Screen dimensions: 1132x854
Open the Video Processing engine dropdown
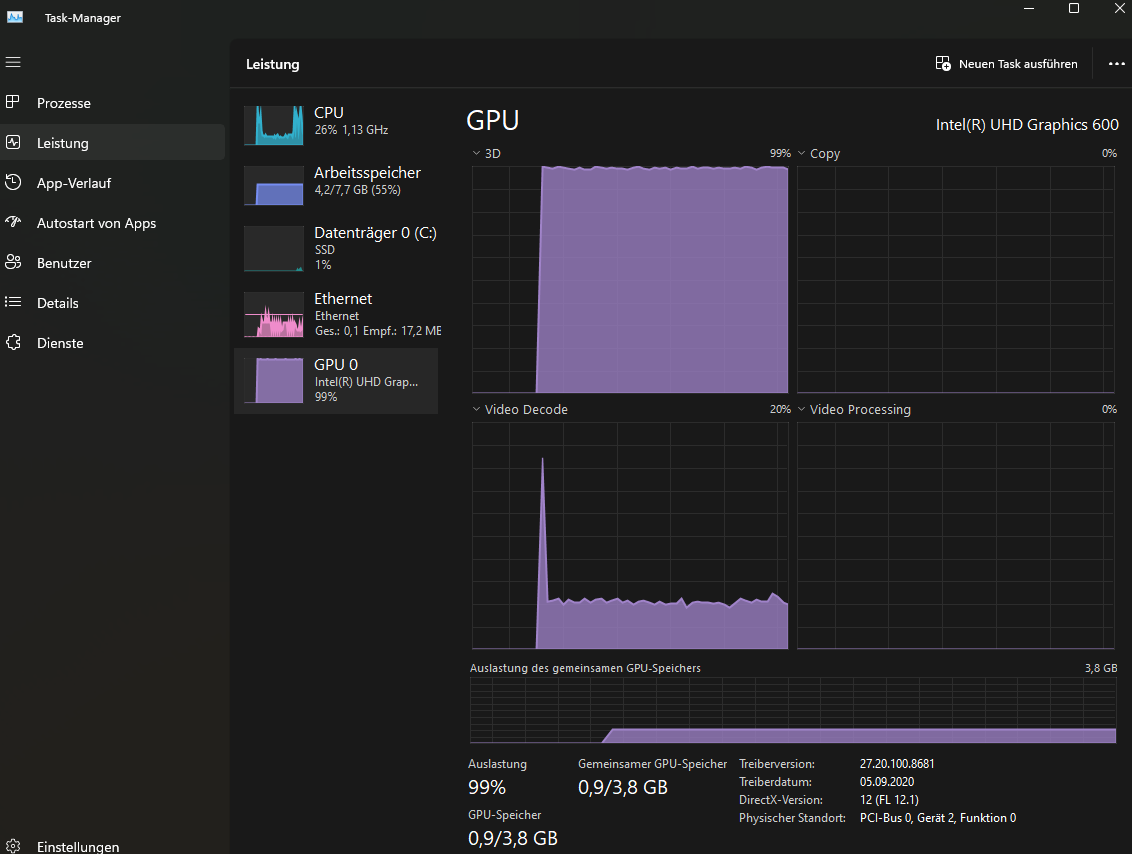(x=802, y=410)
